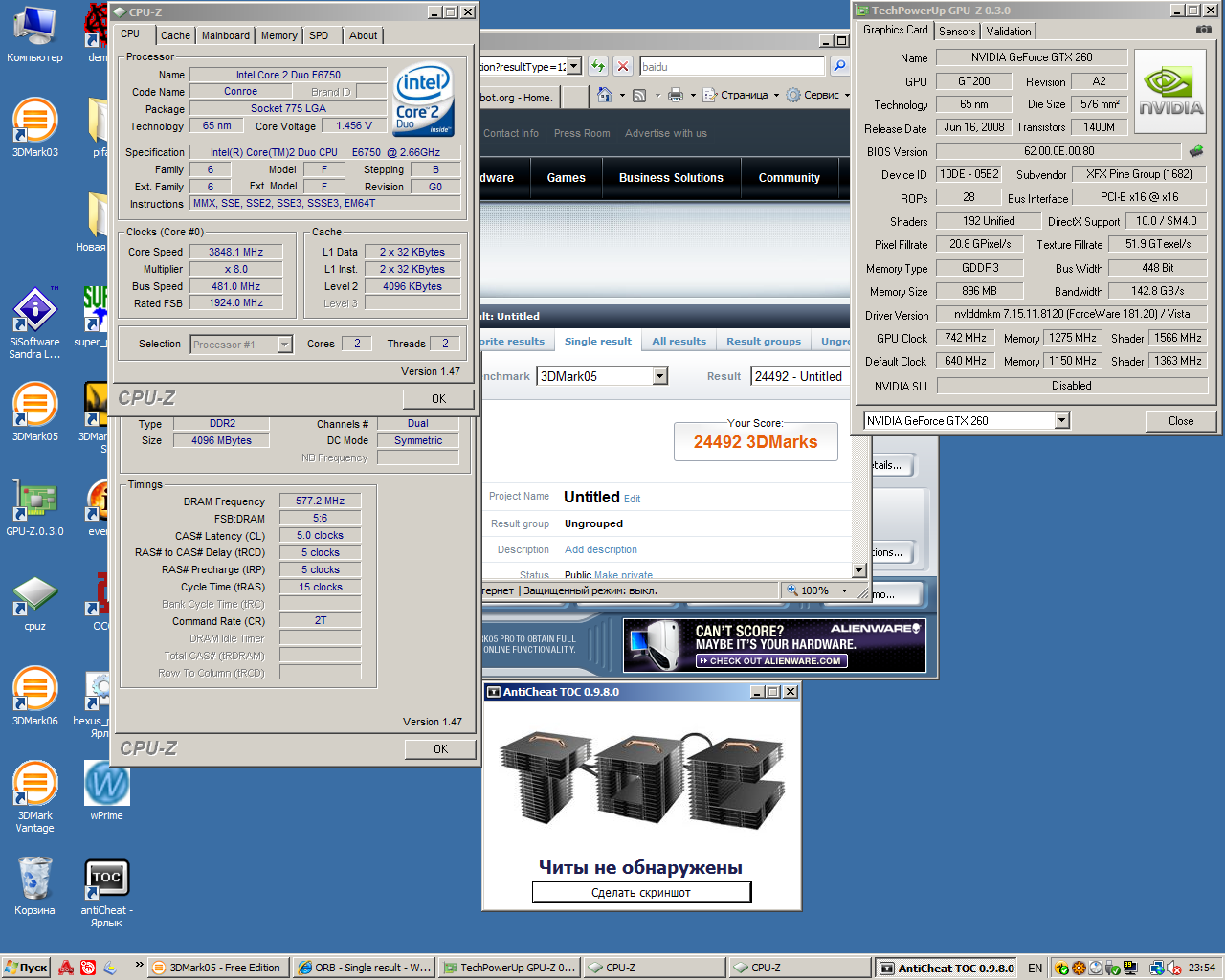
Task: Click OK in the front CPU-Z window
Action: (x=438, y=399)
